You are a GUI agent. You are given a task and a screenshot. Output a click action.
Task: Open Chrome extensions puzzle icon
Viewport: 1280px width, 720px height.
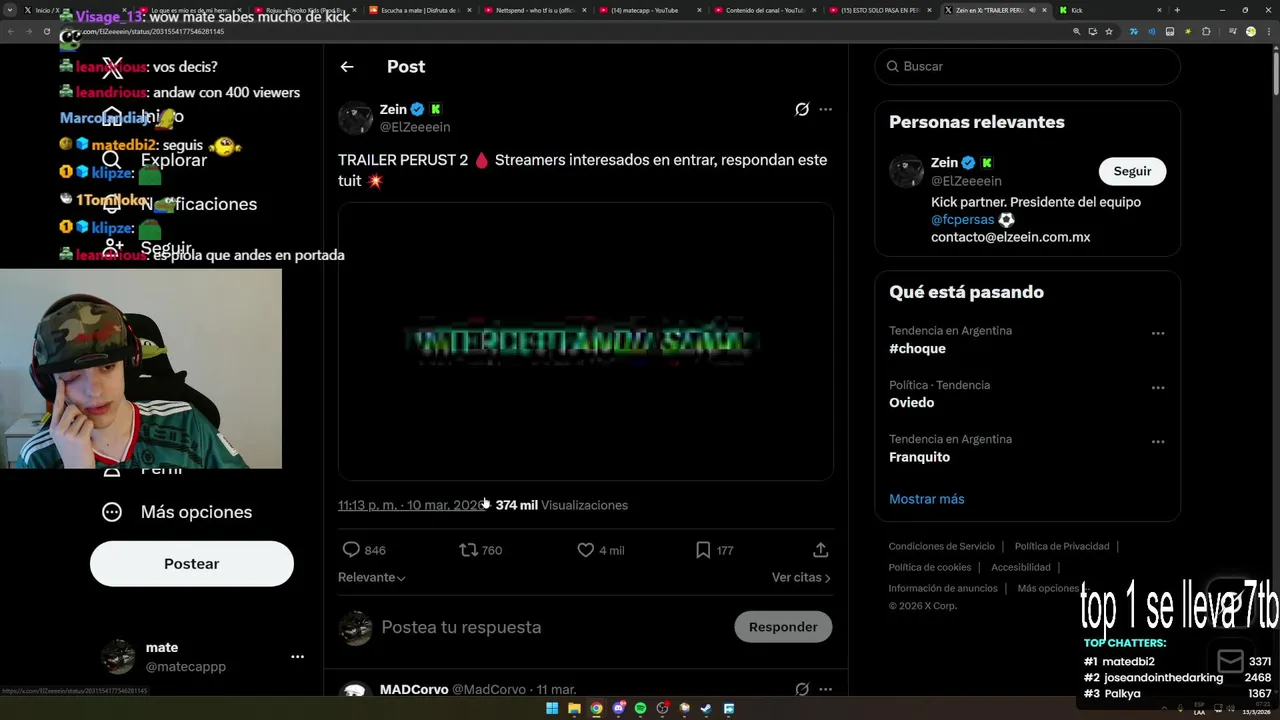[1206, 31]
